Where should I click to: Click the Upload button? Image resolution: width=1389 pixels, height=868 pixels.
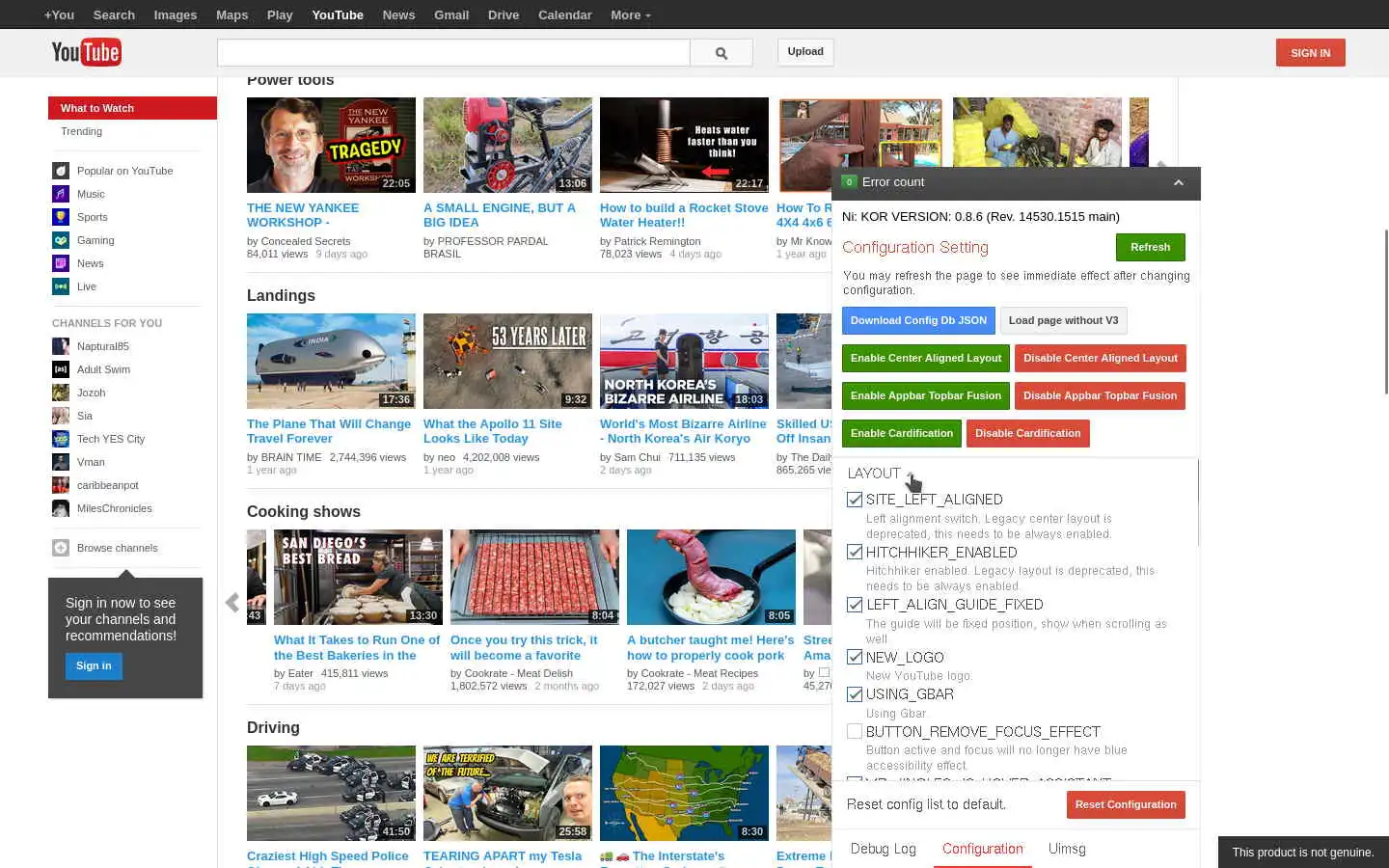pos(805,52)
